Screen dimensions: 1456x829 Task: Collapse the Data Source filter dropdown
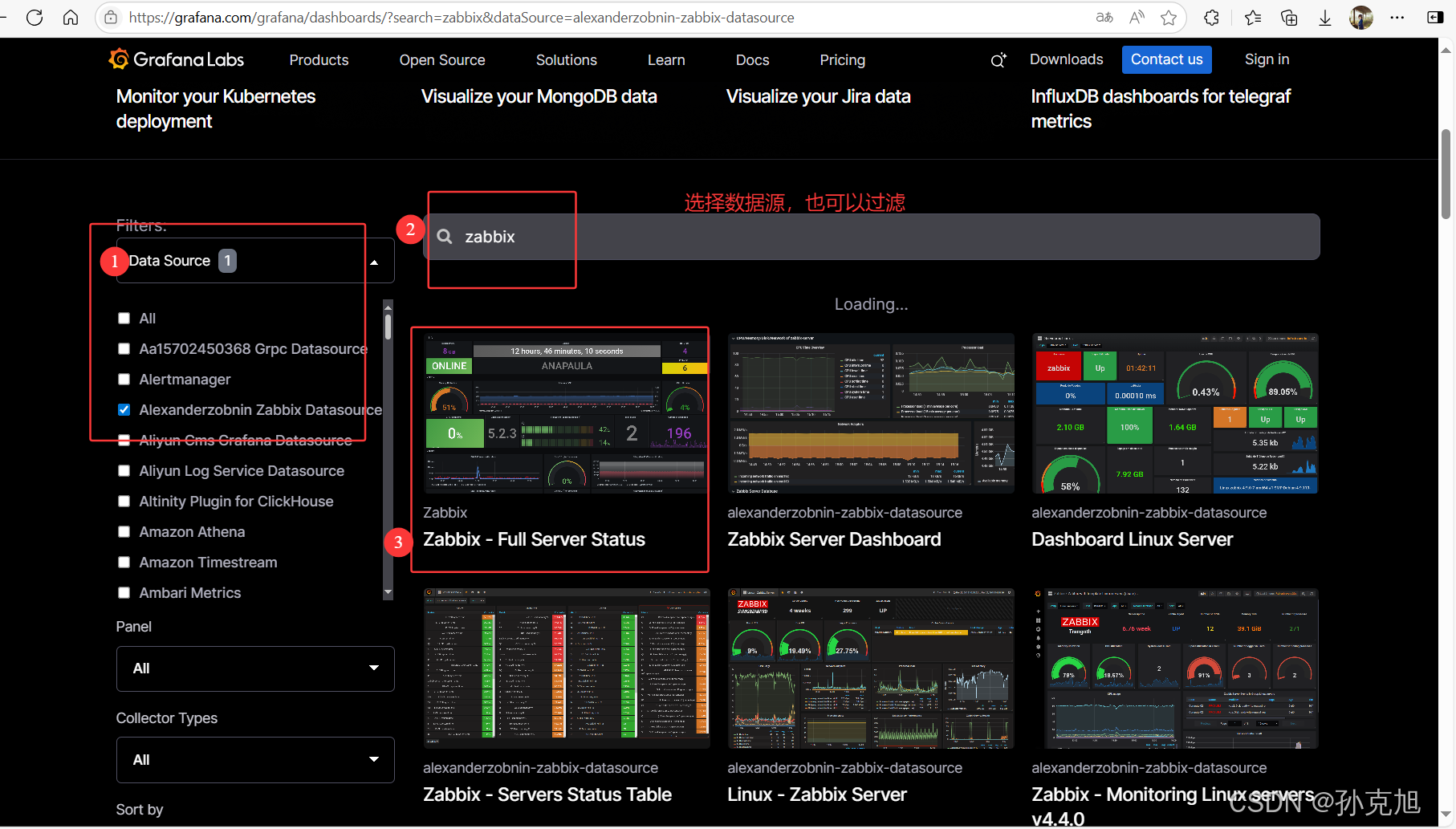(x=255, y=261)
